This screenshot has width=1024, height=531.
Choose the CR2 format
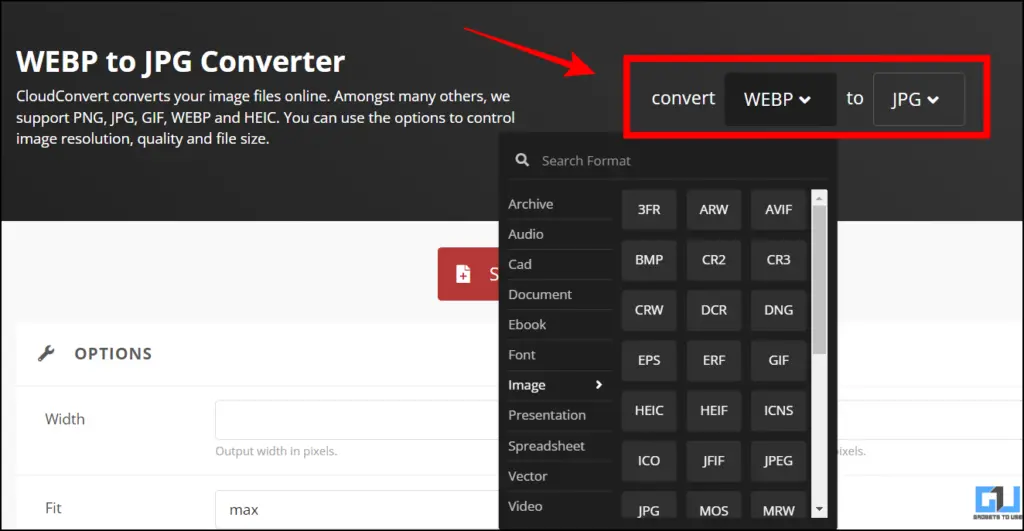pyautogui.click(x=714, y=260)
